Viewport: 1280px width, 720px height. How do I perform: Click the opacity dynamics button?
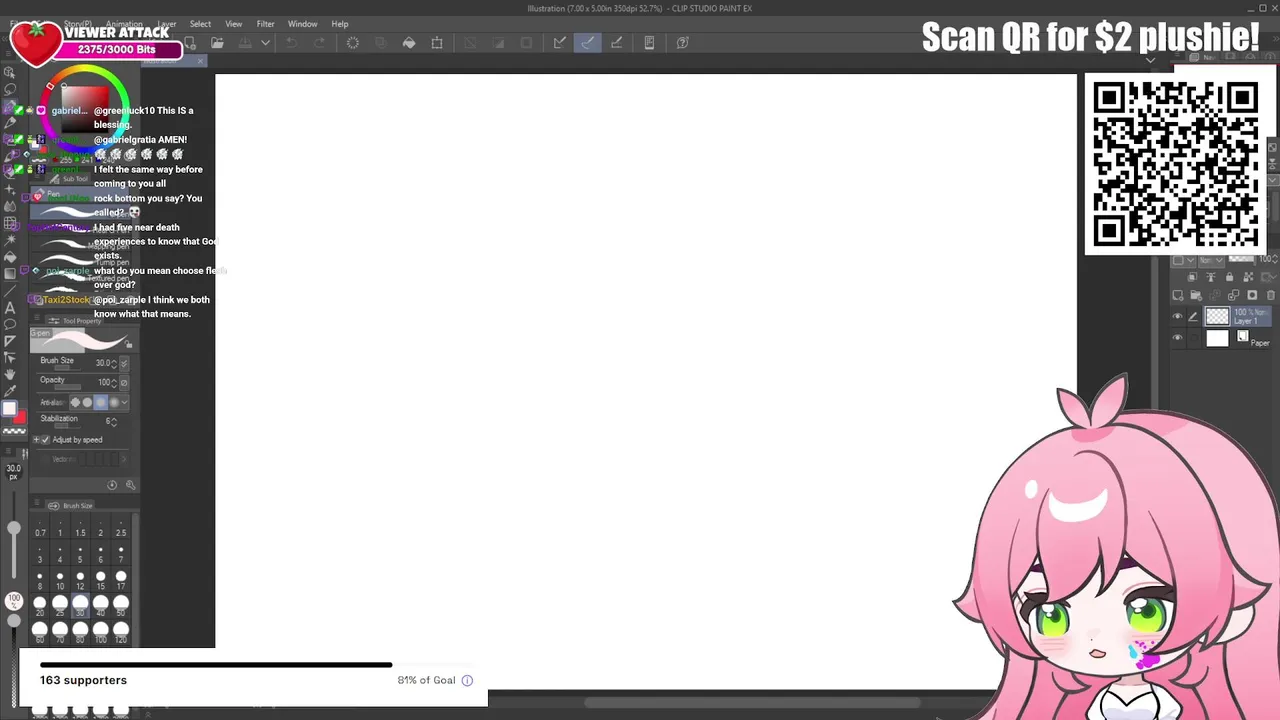point(124,382)
